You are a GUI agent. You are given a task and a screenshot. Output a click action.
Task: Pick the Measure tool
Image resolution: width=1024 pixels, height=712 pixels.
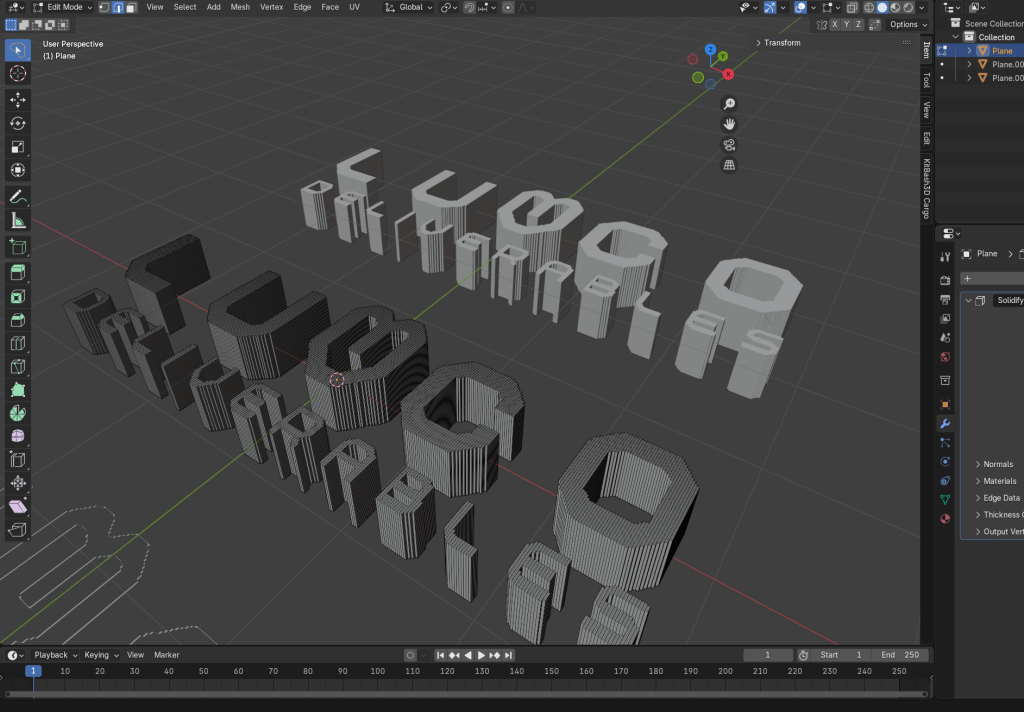(18, 221)
